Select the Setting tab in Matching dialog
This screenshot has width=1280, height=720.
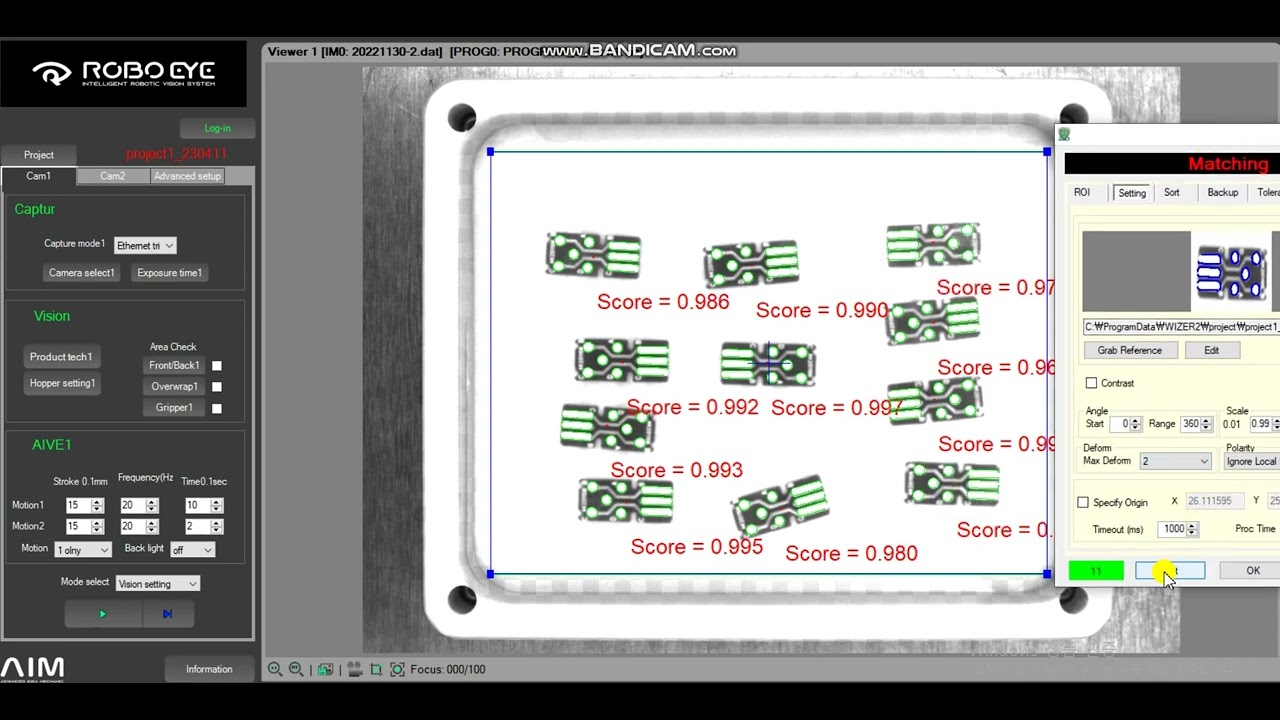coord(1132,193)
